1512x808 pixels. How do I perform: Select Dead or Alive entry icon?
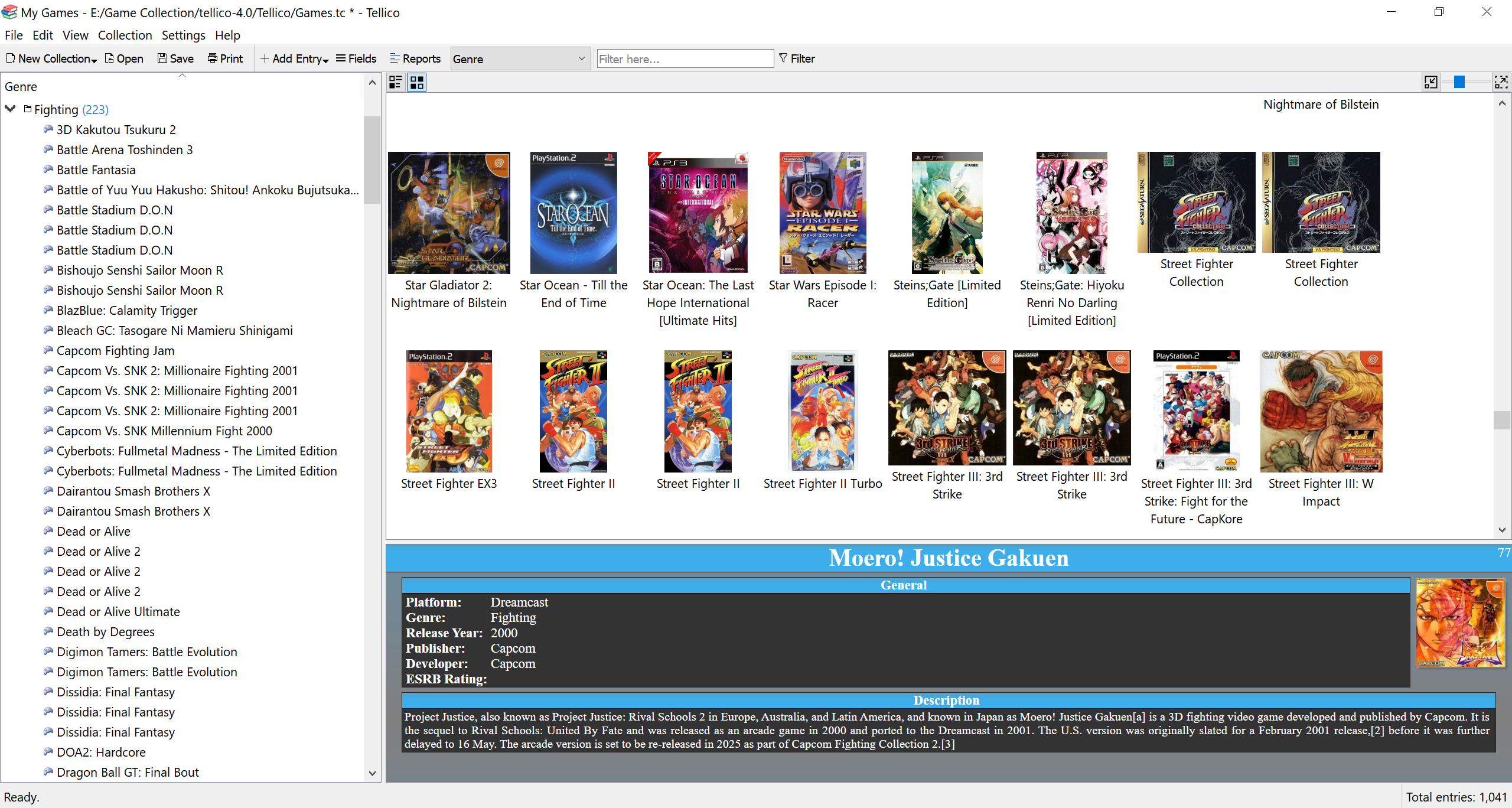(48, 531)
